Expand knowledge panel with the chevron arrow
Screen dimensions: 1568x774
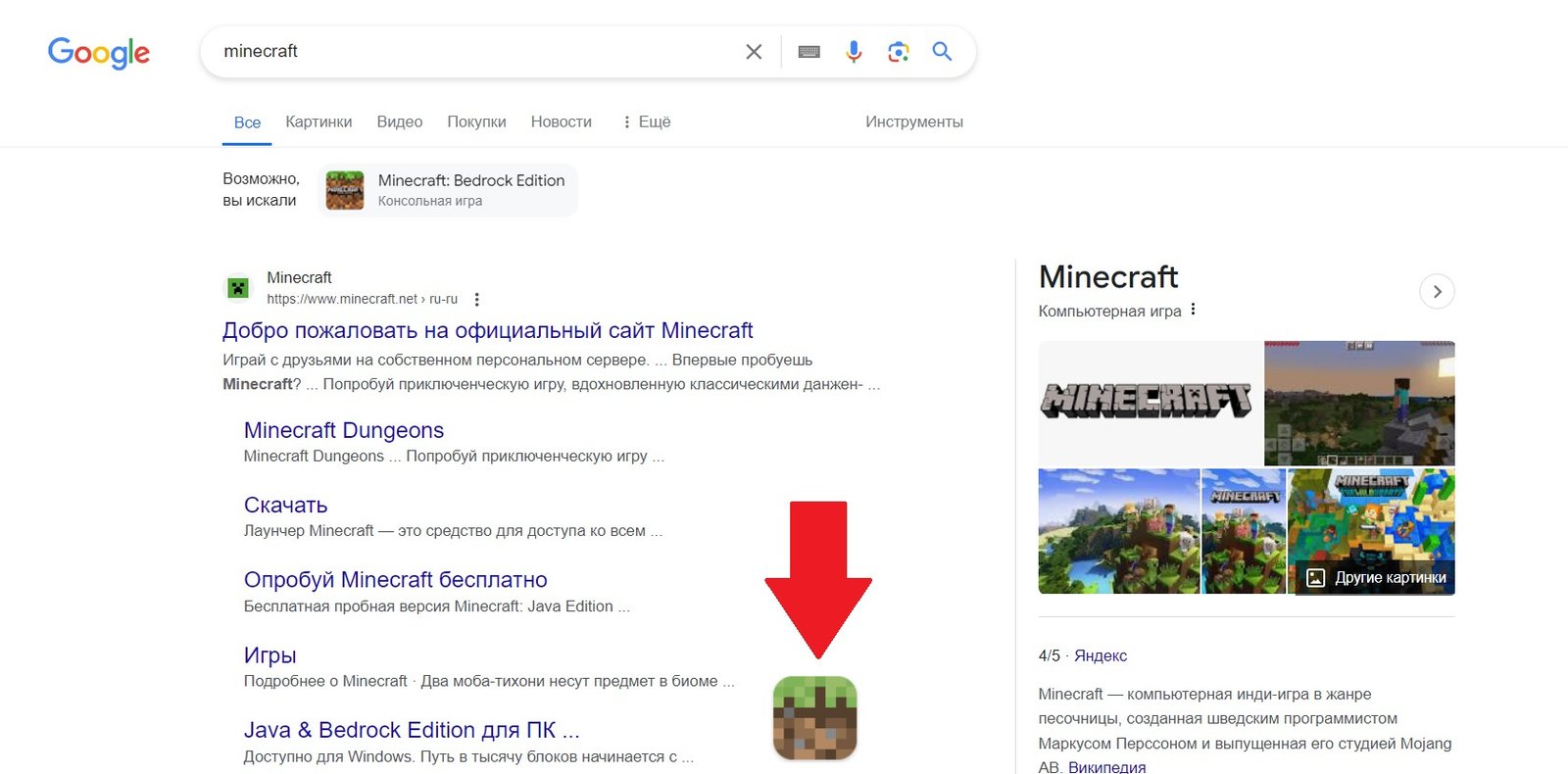(1437, 291)
